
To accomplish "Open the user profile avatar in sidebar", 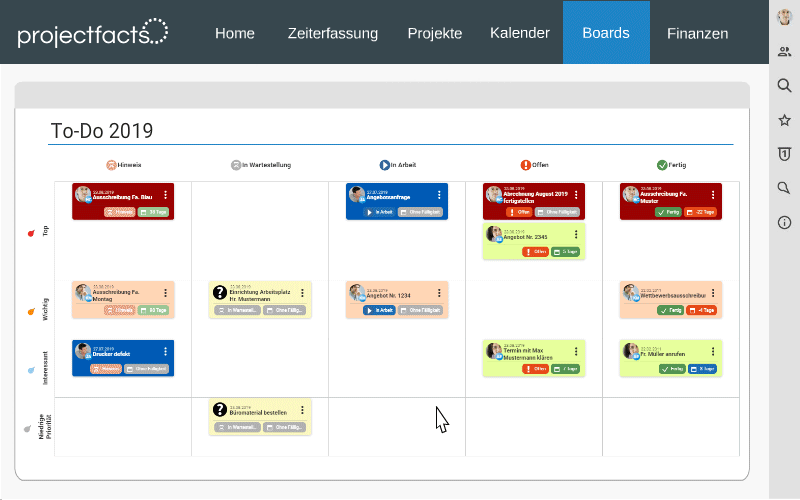I will tap(784, 17).
